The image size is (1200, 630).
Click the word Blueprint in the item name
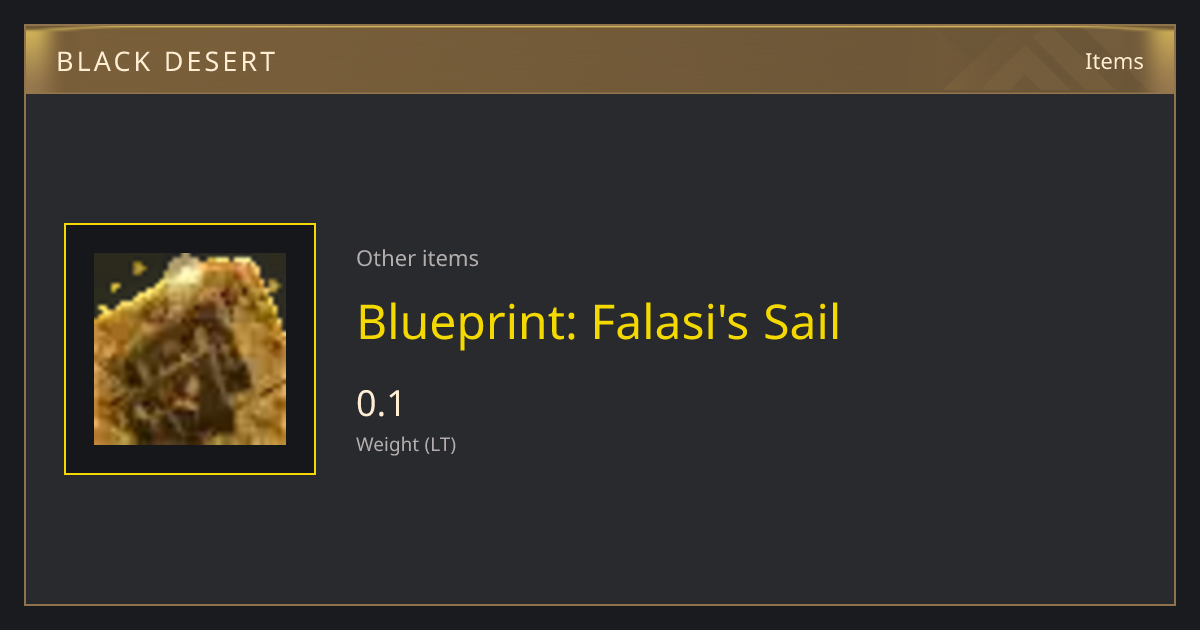[463, 322]
